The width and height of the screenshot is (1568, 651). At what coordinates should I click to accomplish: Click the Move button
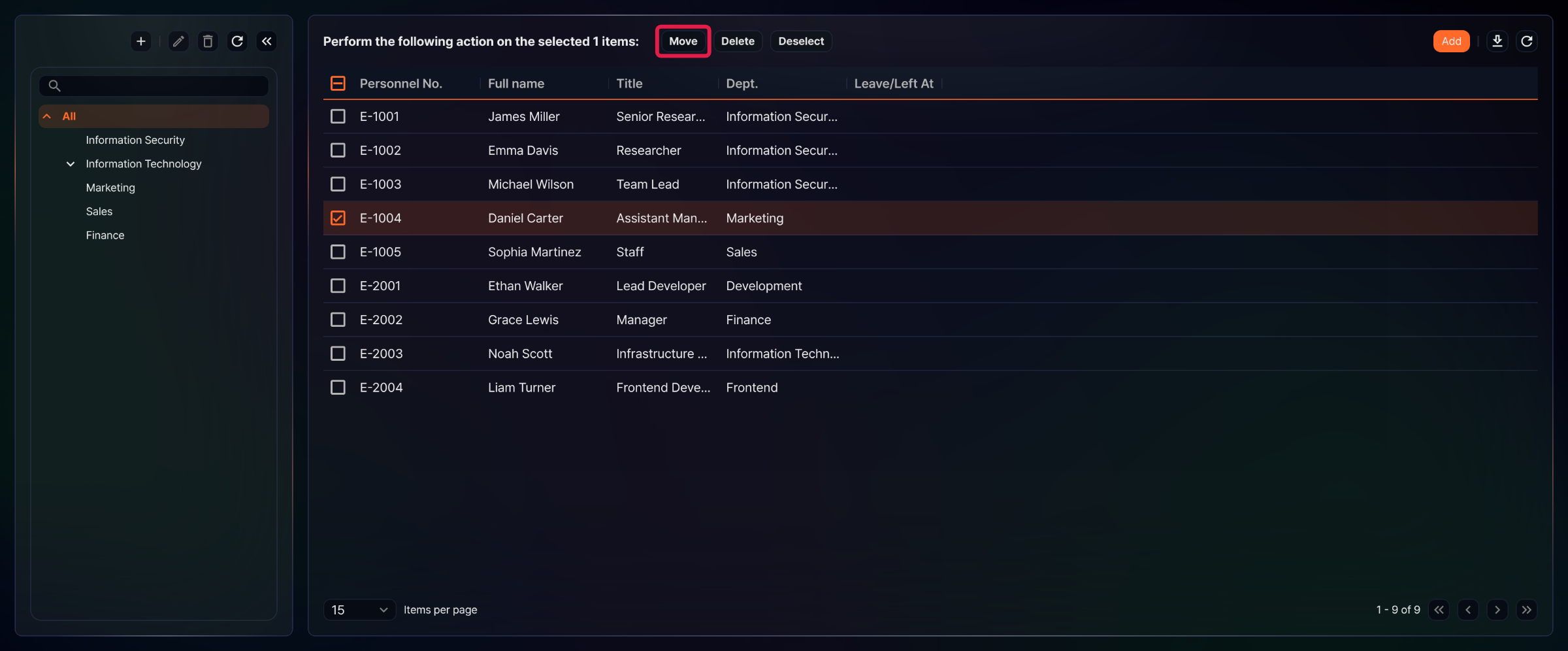point(683,41)
